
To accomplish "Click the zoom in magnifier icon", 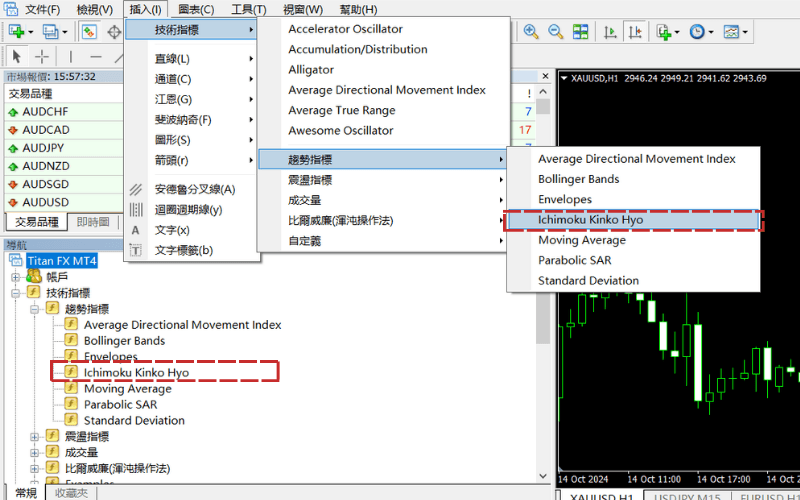I will tap(531, 32).
